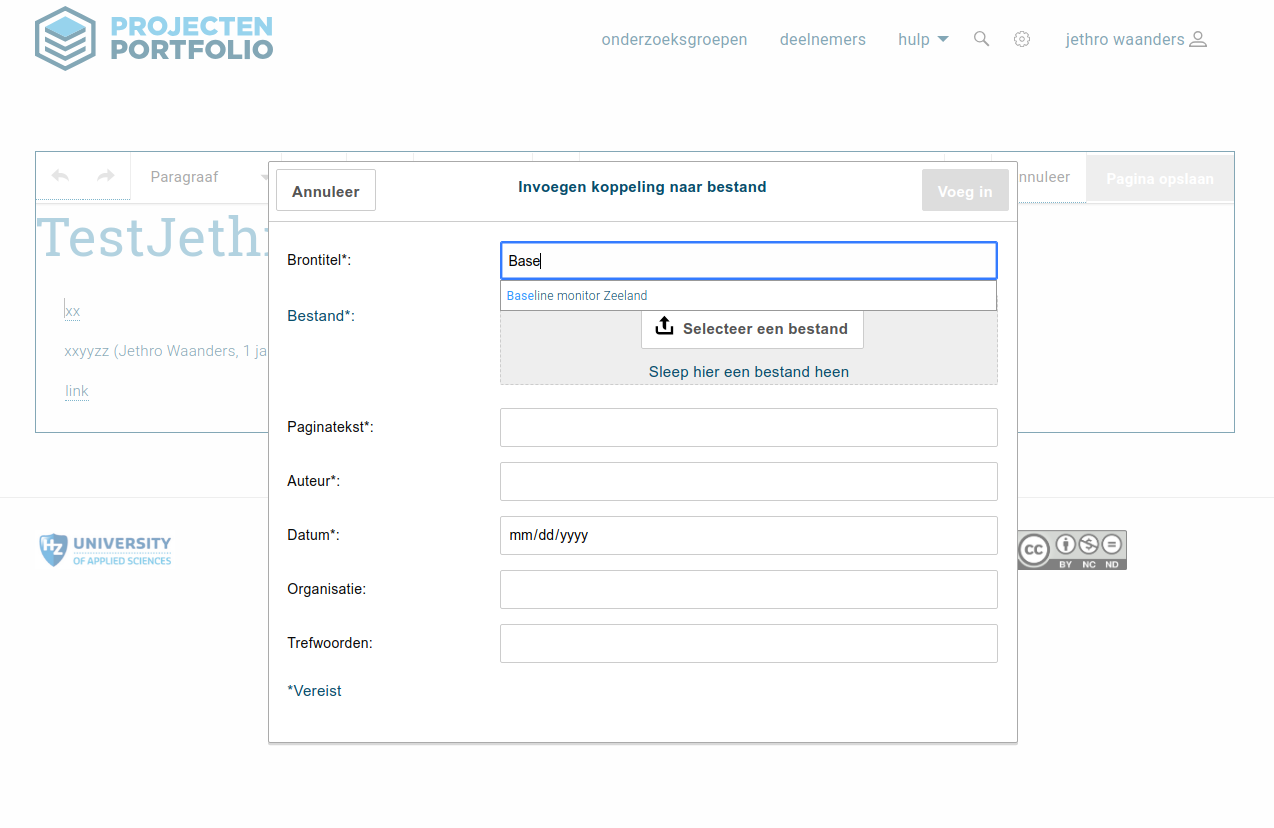Open the search magnifier icon
The width and height of the screenshot is (1274, 828).
point(981,39)
